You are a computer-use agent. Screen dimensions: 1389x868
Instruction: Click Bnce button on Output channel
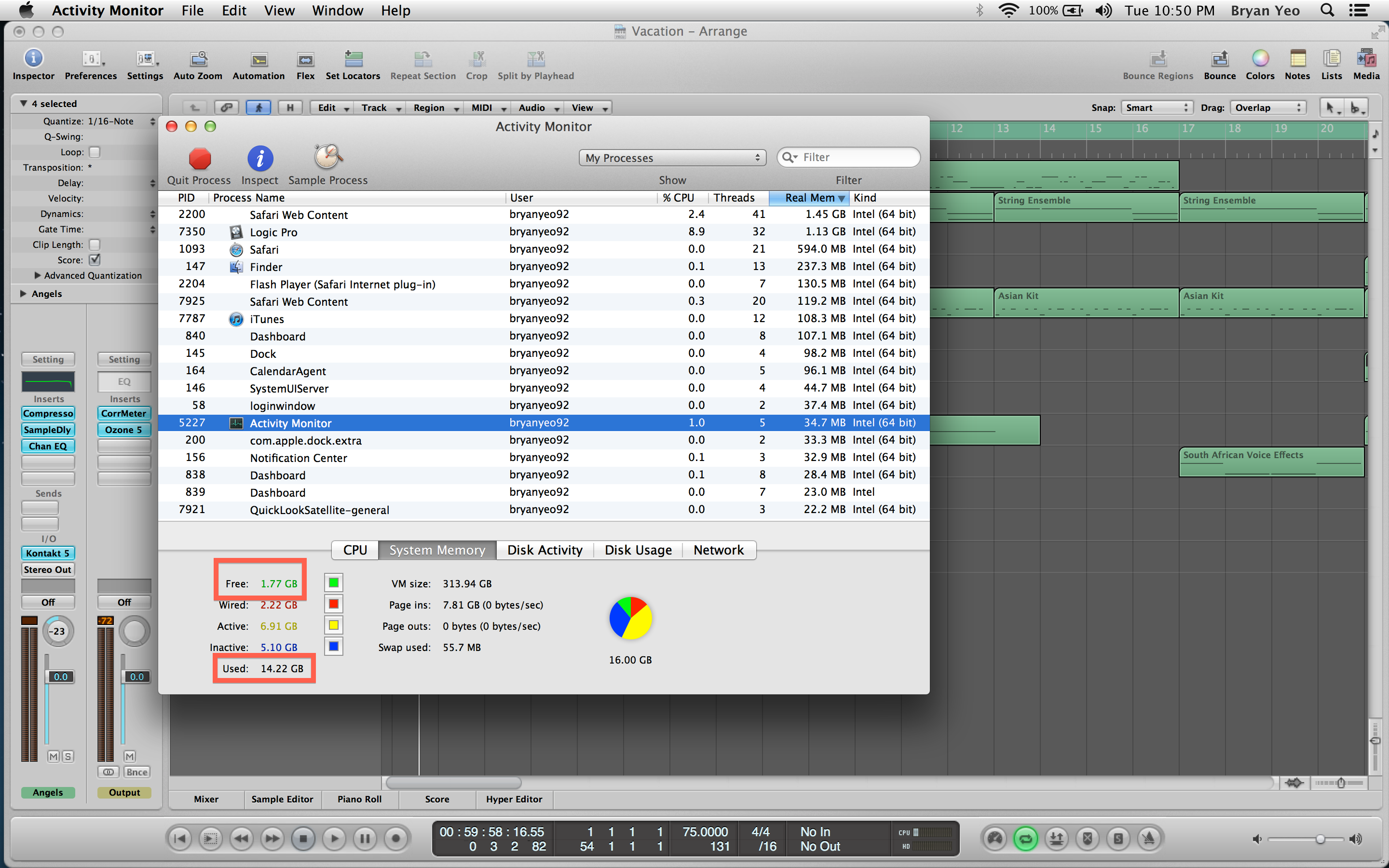point(137,772)
